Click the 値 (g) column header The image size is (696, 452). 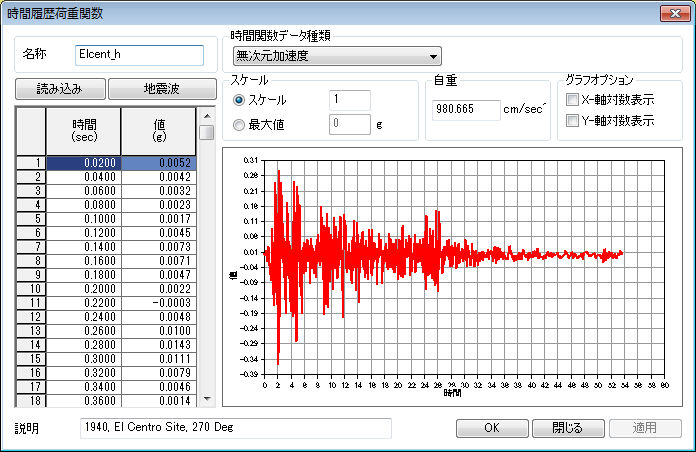point(159,131)
